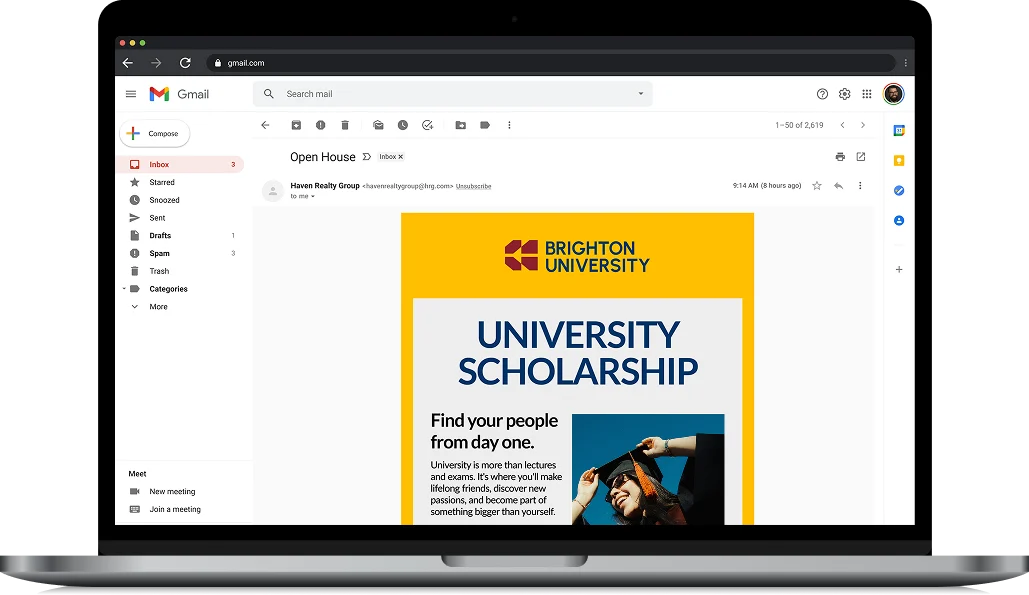Click the Labels icon in toolbar

(485, 125)
